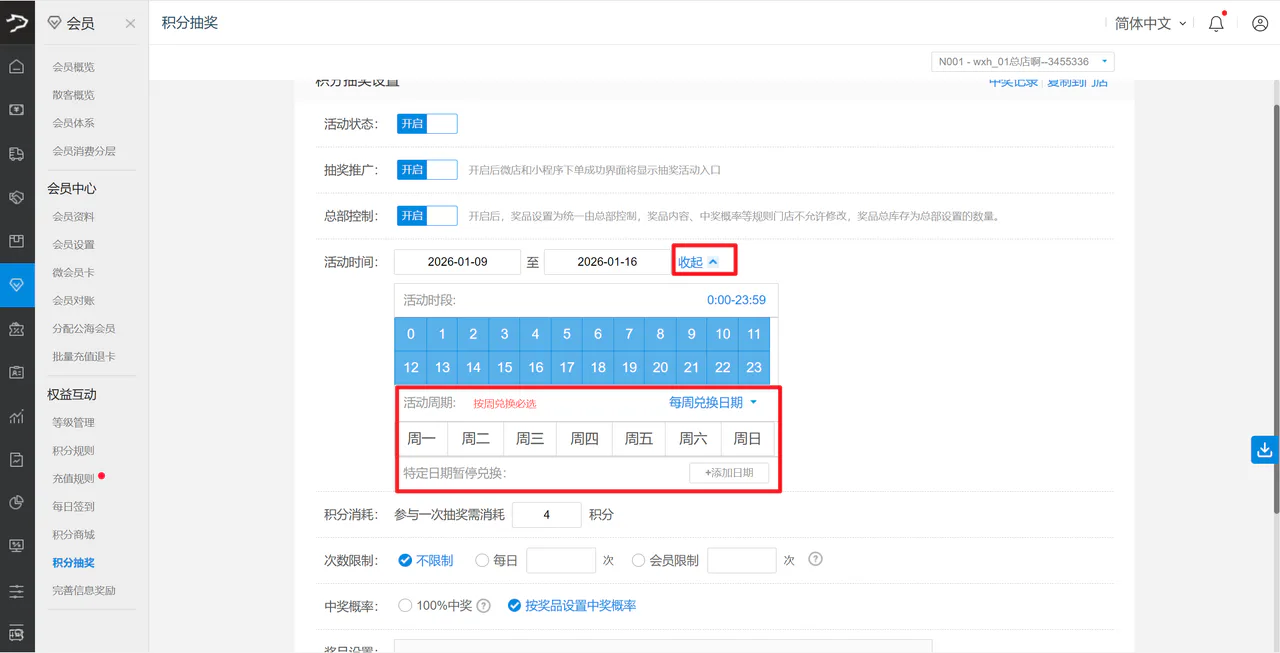The width and height of the screenshot is (1280, 653).
Task: Select the 周日 weekday button
Action: [747, 438]
